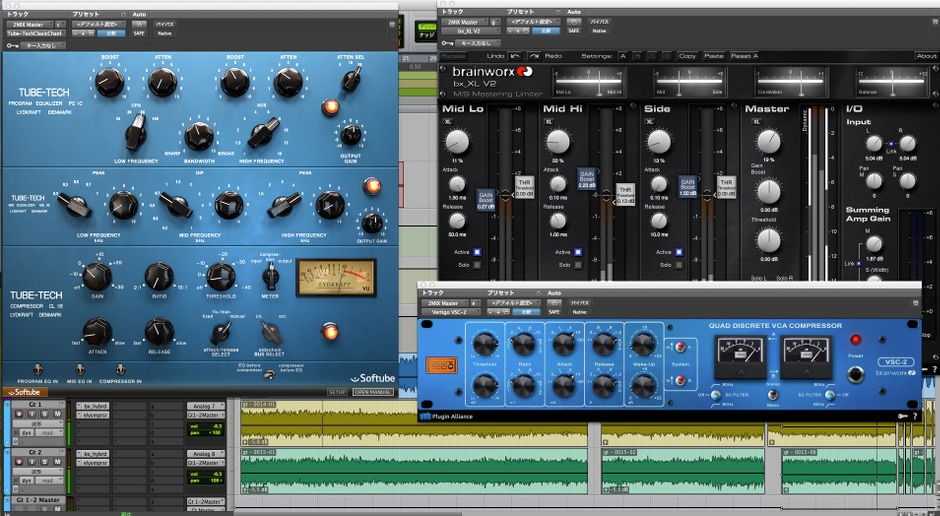Open the question mark help in VSC-2
Viewport: 940px width, 516px height.
[915, 416]
